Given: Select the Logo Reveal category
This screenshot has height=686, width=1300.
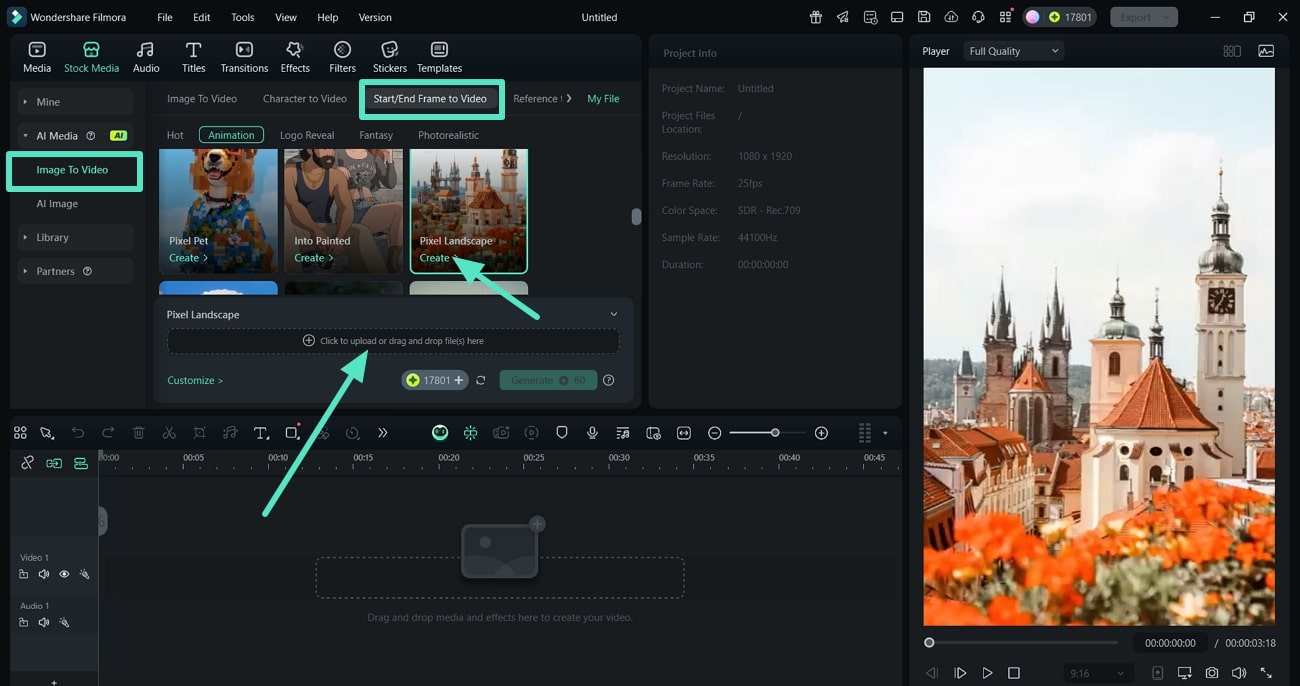Looking at the screenshot, I should pyautogui.click(x=307, y=135).
